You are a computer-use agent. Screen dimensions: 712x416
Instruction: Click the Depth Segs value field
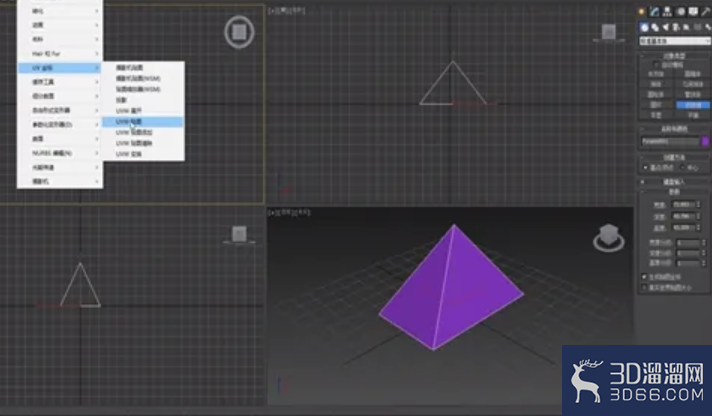pyautogui.click(x=688, y=253)
